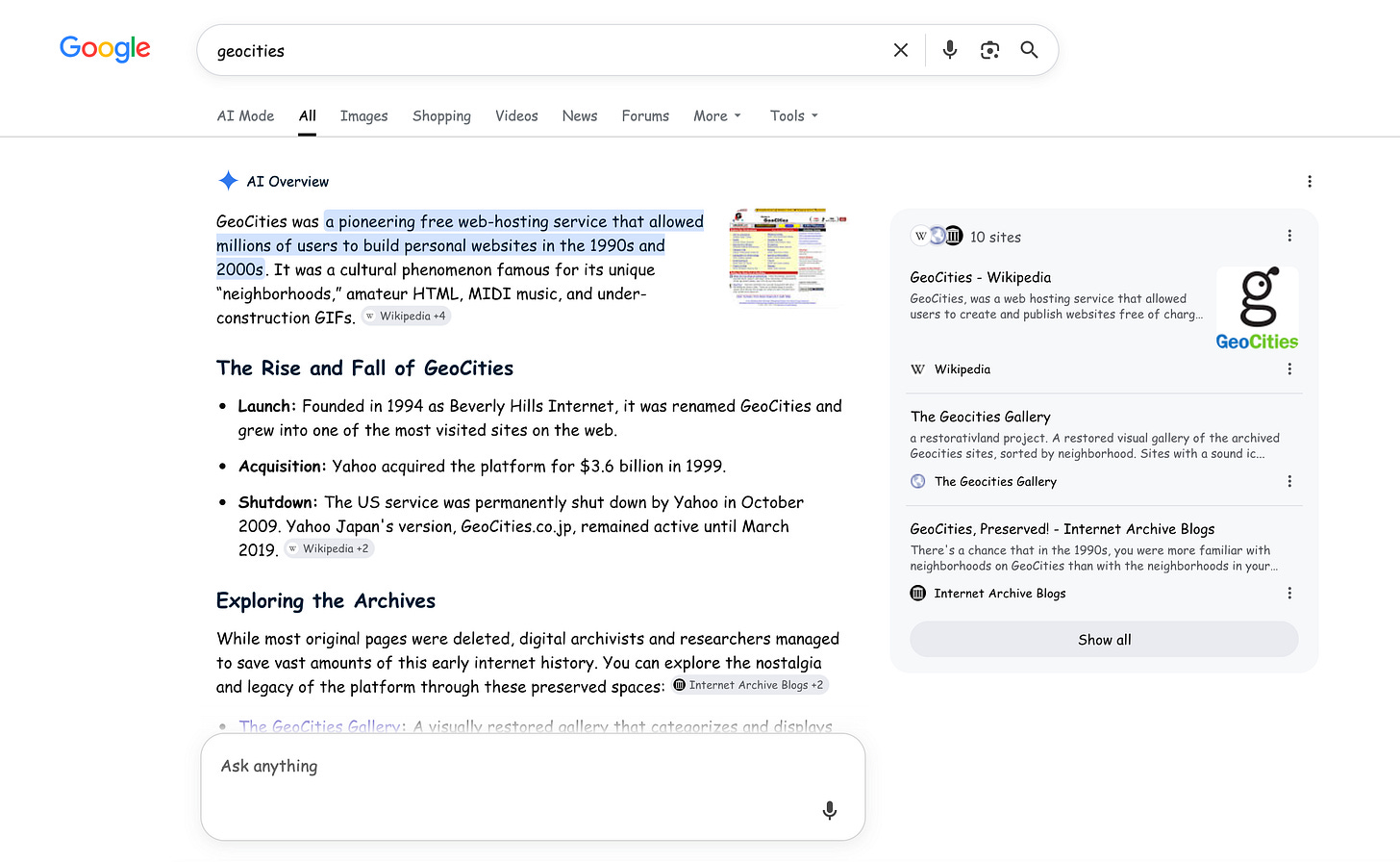
Task: Open Google Lens image search icon
Action: [989, 50]
